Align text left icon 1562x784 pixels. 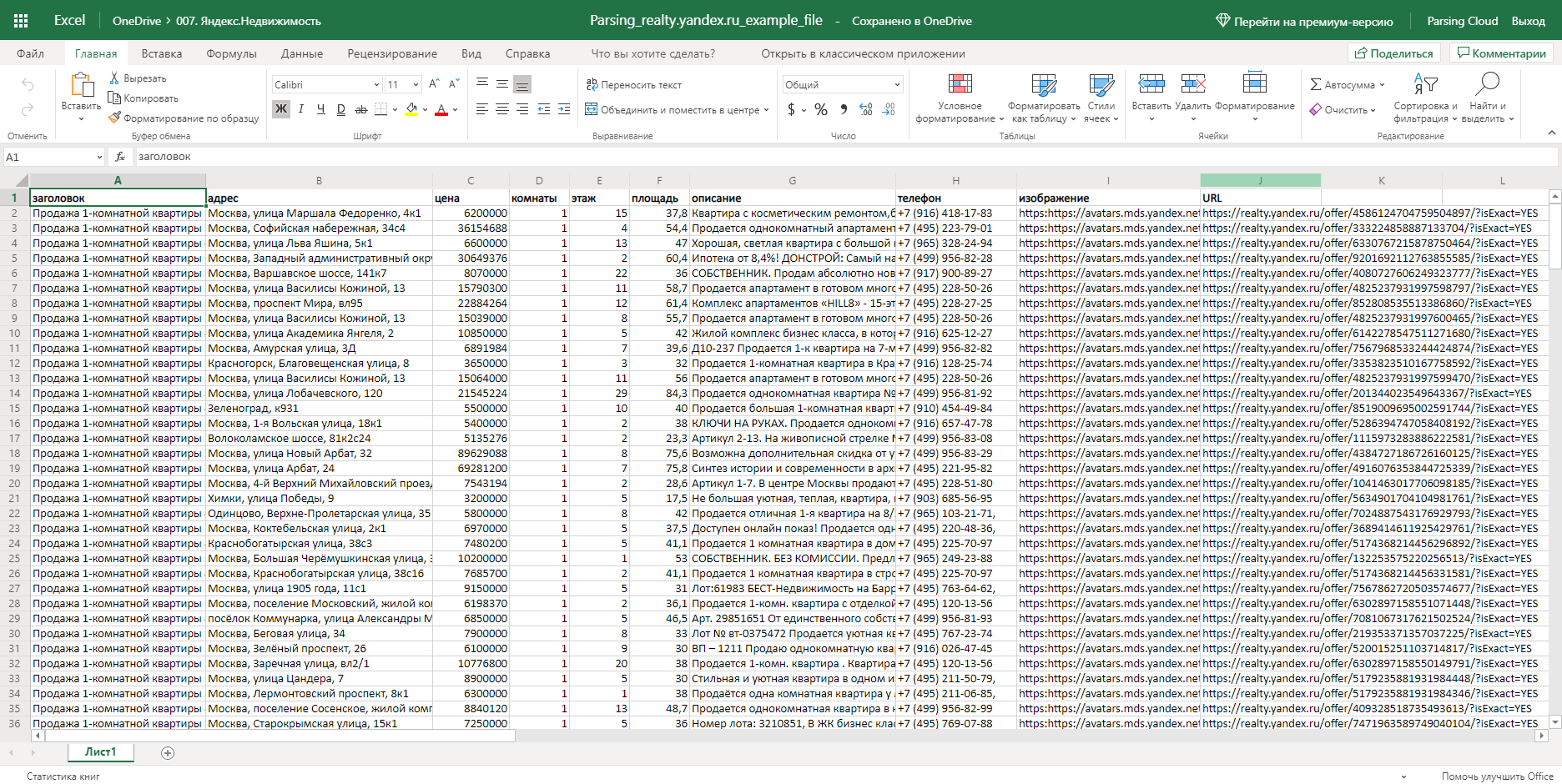click(x=482, y=109)
